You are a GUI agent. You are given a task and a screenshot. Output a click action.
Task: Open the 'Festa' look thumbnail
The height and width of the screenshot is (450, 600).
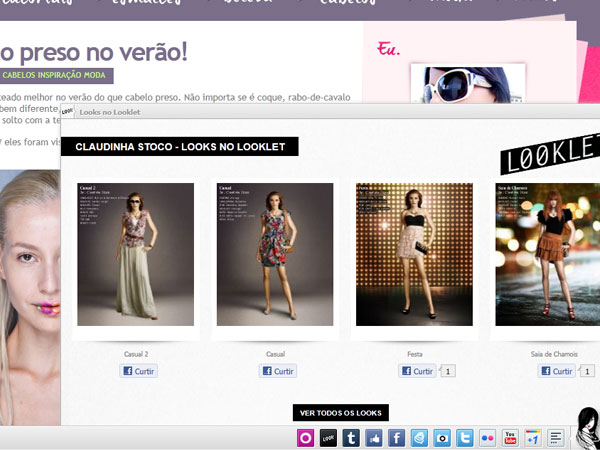tap(414, 254)
